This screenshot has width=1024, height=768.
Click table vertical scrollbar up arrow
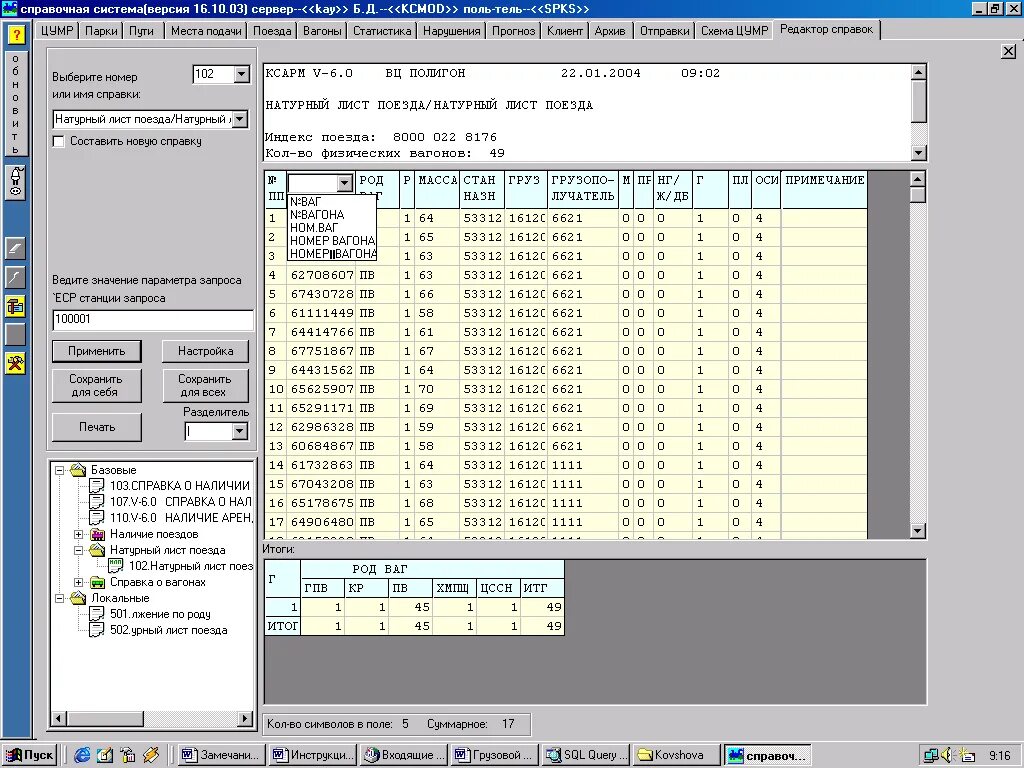[918, 179]
